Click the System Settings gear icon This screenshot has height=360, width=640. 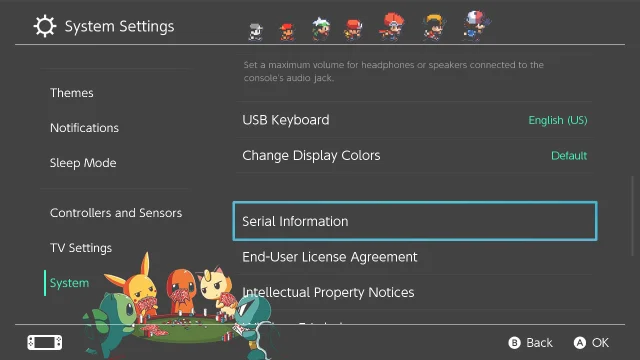pos(44,26)
